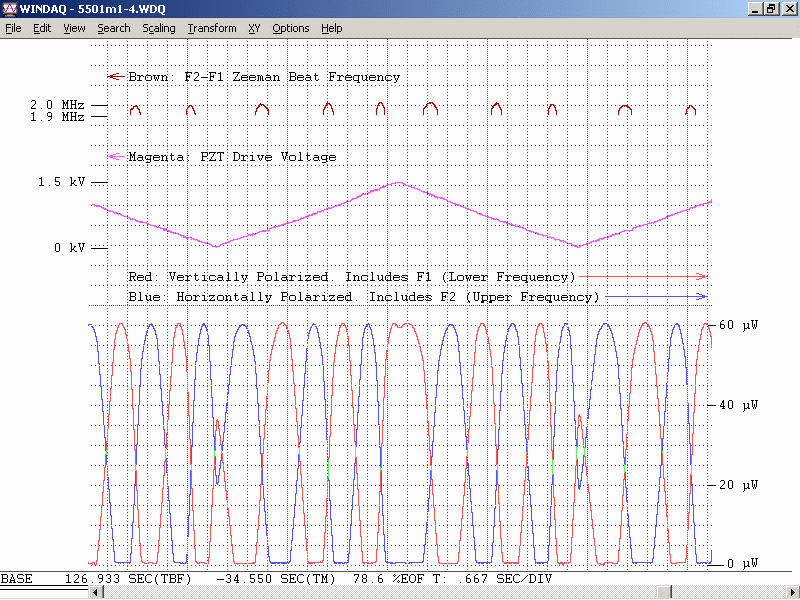Click the WinDaq application icon in title bar
Screen dimensions: 800x600
(10, 9)
